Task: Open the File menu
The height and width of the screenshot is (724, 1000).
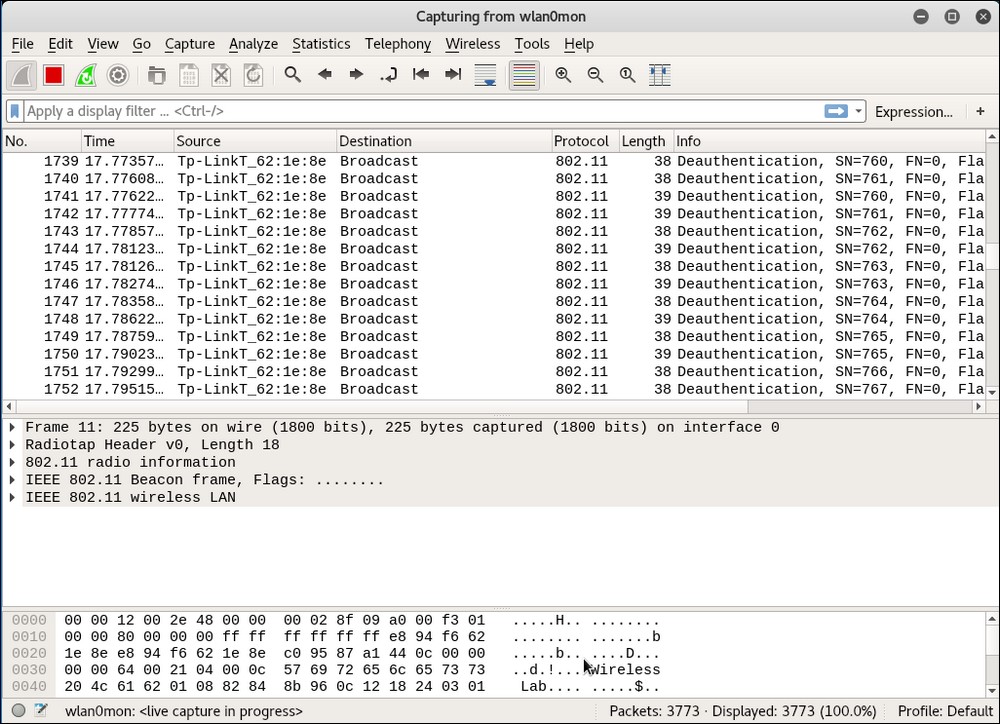Action: click(x=23, y=44)
